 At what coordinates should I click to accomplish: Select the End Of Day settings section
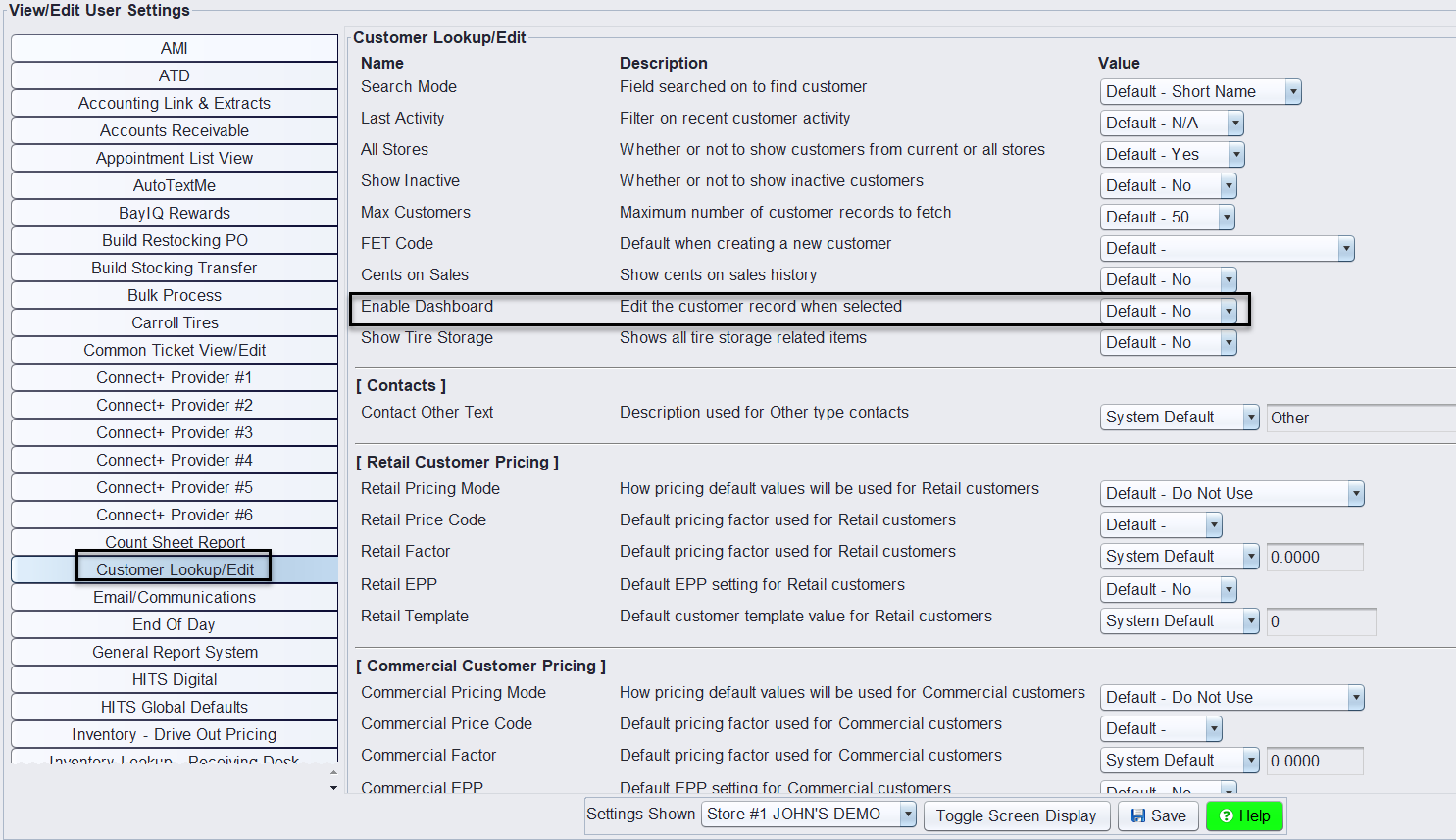(174, 624)
